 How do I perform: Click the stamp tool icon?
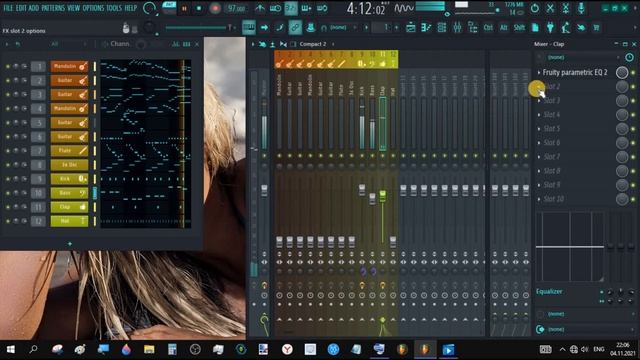pos(310,27)
